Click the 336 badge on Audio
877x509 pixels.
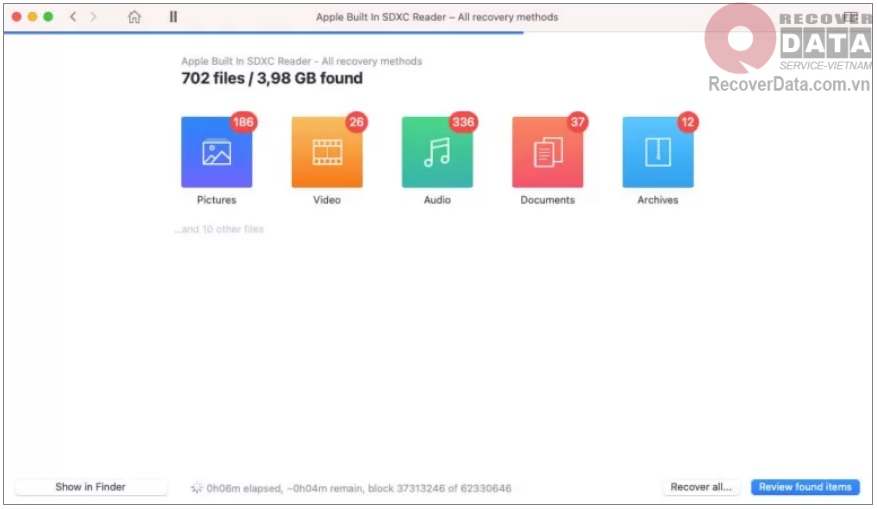pyautogui.click(x=463, y=122)
